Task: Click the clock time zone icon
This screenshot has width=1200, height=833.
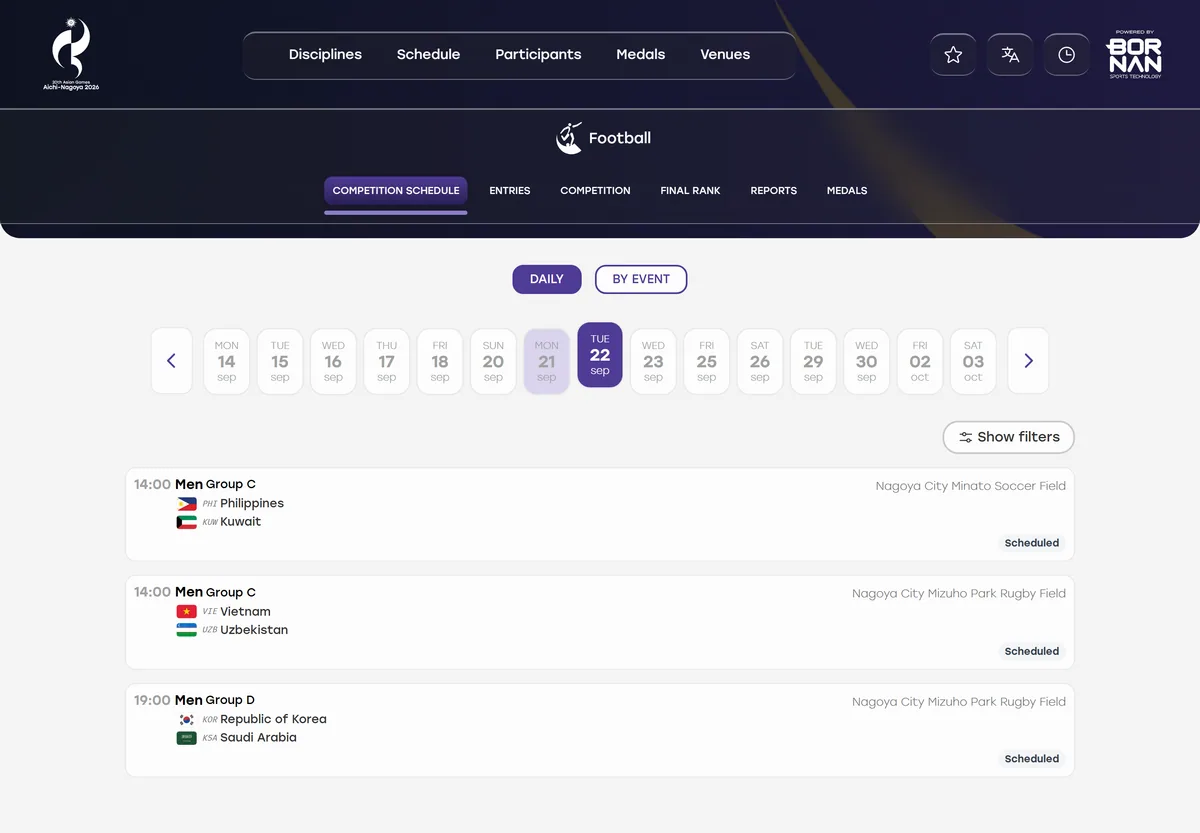Action: (x=1066, y=55)
